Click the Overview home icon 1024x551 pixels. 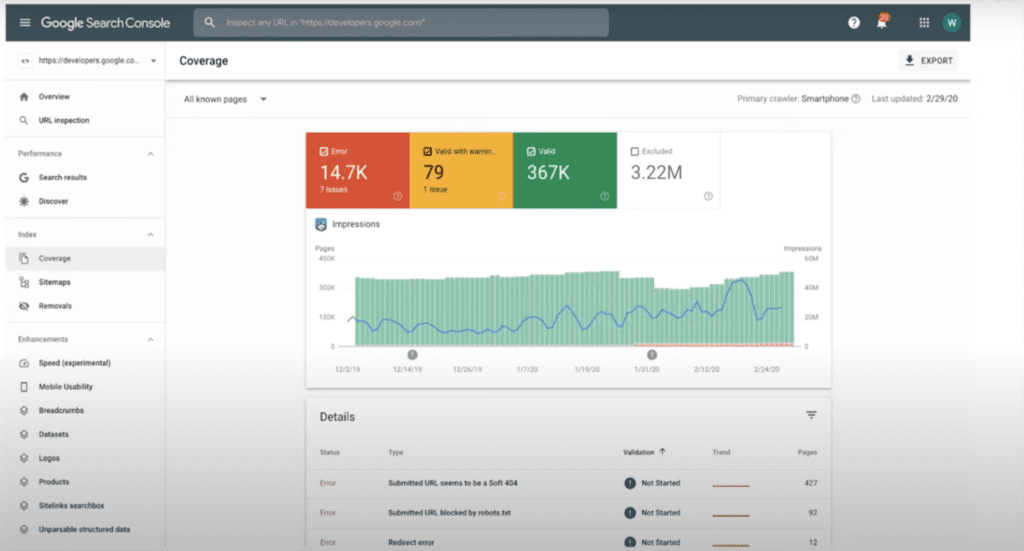[x=24, y=97]
